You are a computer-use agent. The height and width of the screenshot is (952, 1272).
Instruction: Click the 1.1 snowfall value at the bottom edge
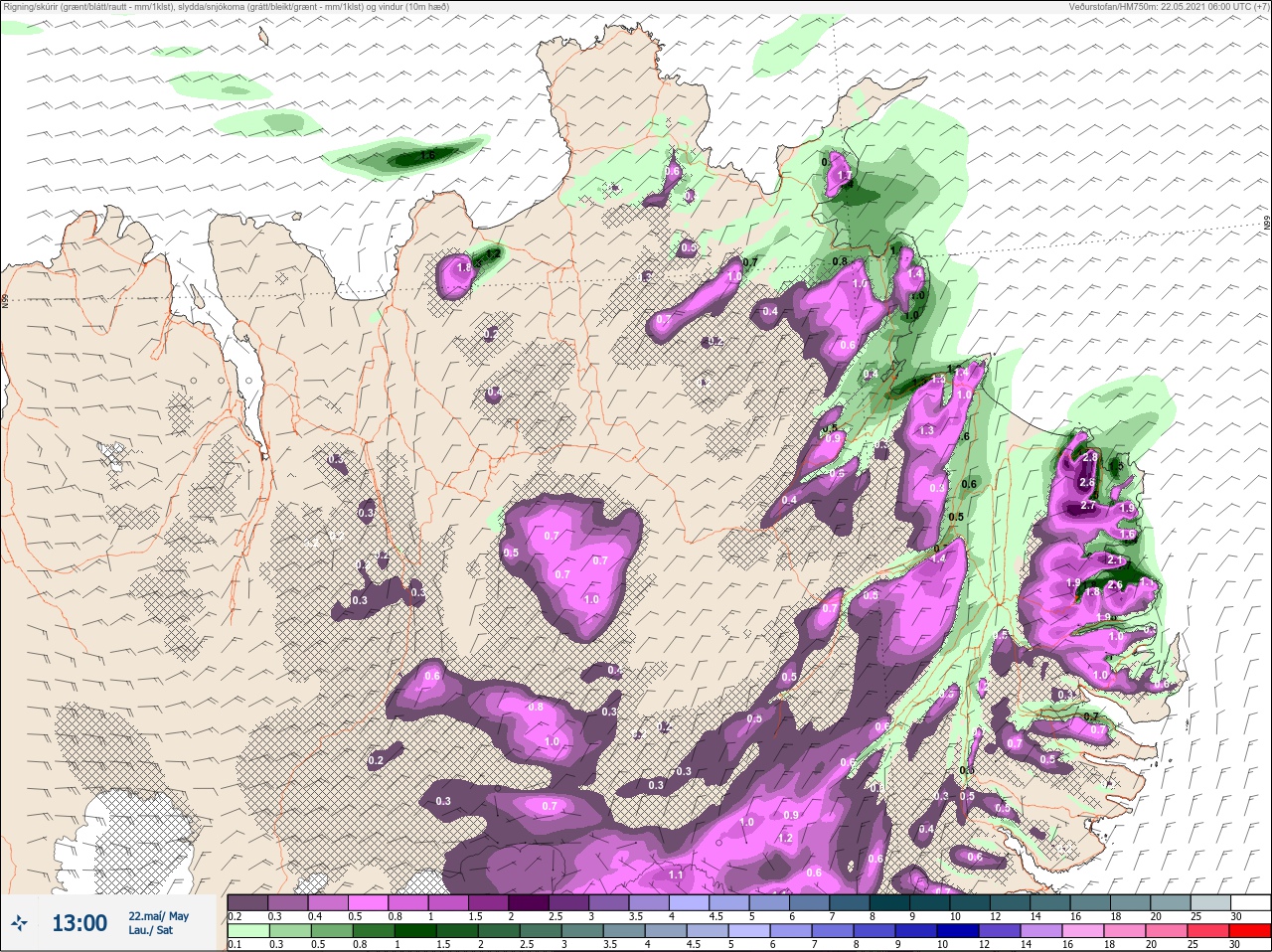point(676,874)
